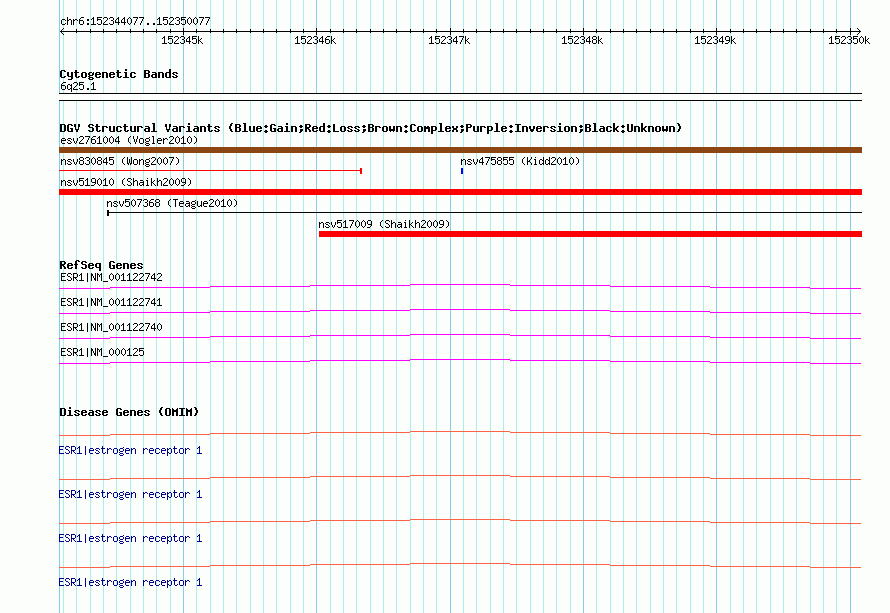The width and height of the screenshot is (890, 613).
Task: Select the thin red nsv830845 loss line
Action: (211, 170)
